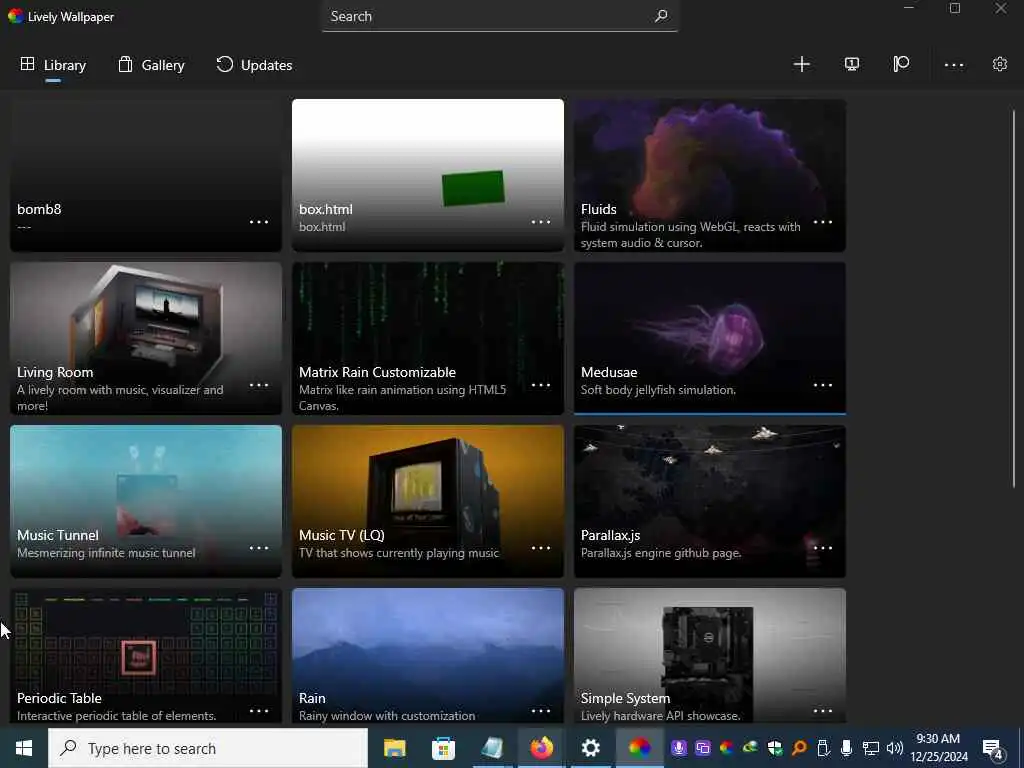Select the Music TV (LQ) thumbnail
The height and width of the screenshot is (768, 1024).
coord(428,501)
